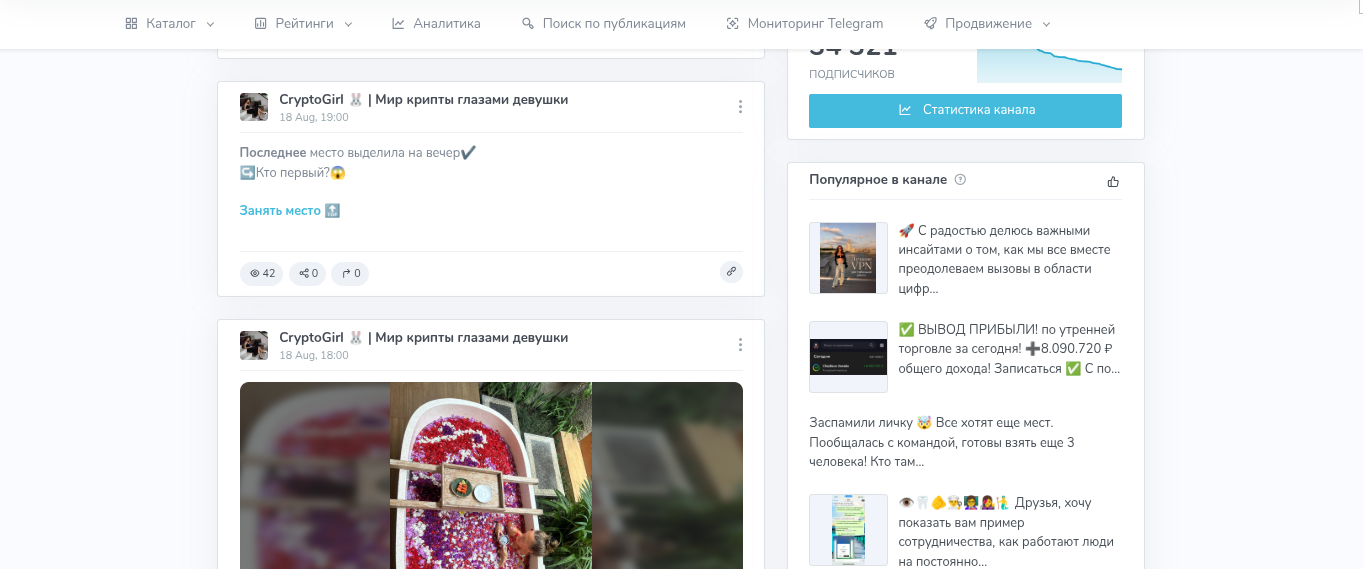Click the search icon beside Поиск по публикациям
The height and width of the screenshot is (569, 1363).
528,23
